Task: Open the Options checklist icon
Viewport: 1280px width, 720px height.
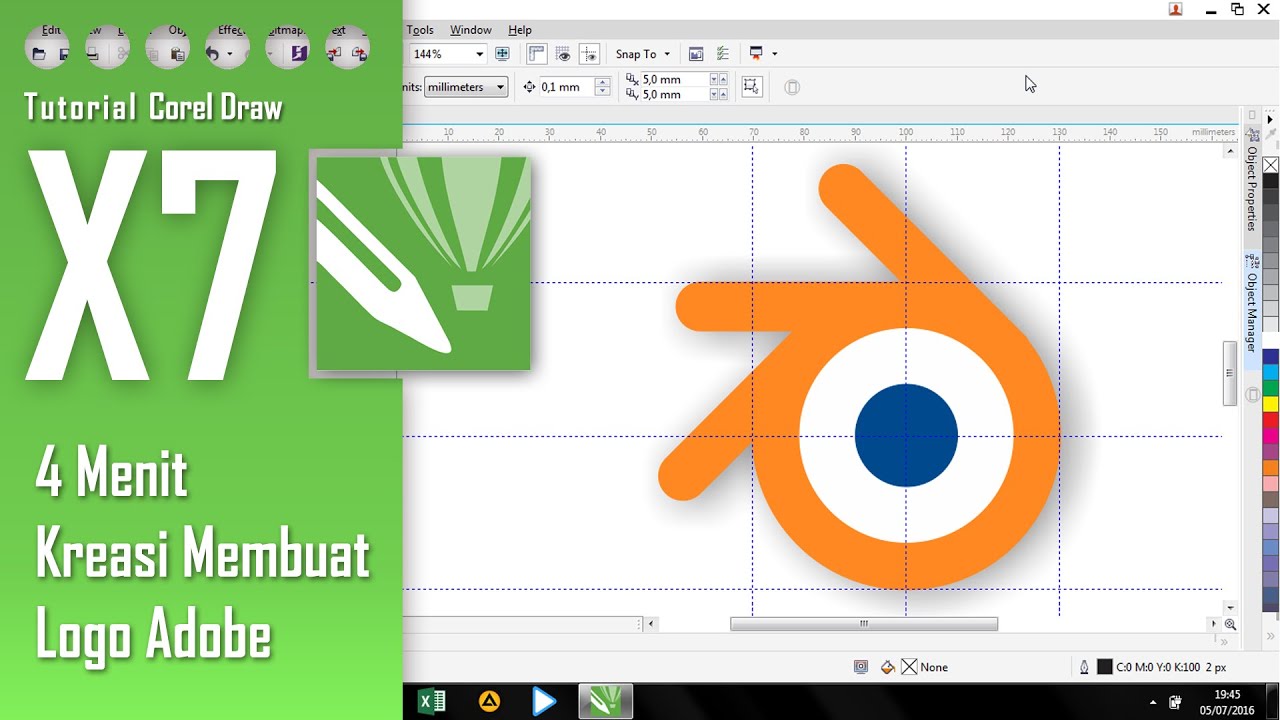Action: [x=723, y=54]
